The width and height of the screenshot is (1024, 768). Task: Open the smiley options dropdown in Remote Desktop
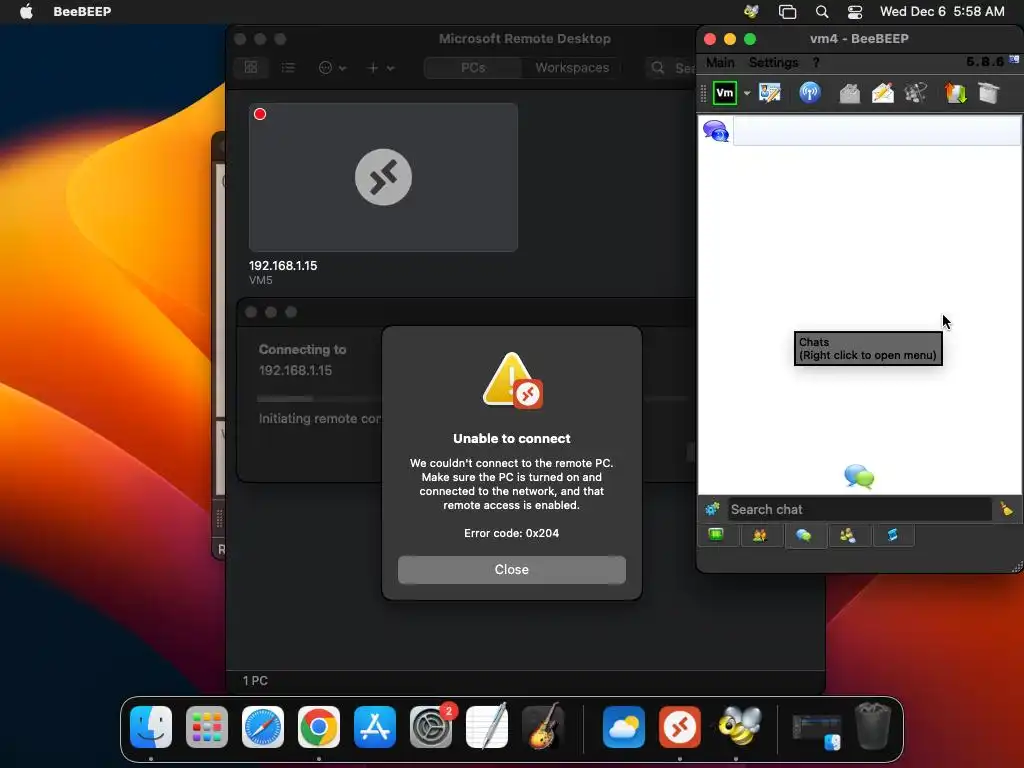point(332,67)
